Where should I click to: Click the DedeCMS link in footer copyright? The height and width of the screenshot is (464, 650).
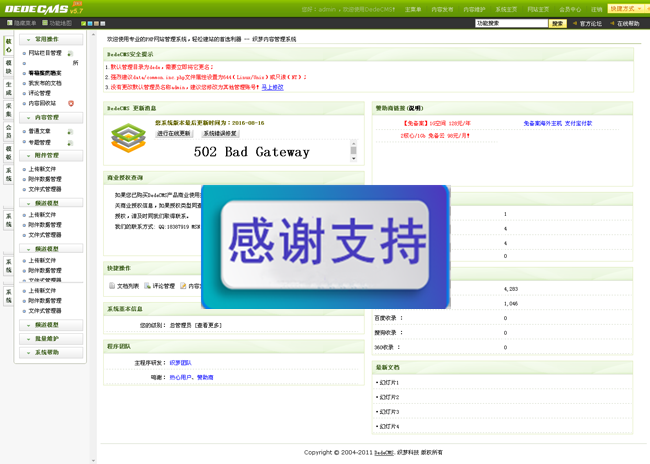click(384, 452)
